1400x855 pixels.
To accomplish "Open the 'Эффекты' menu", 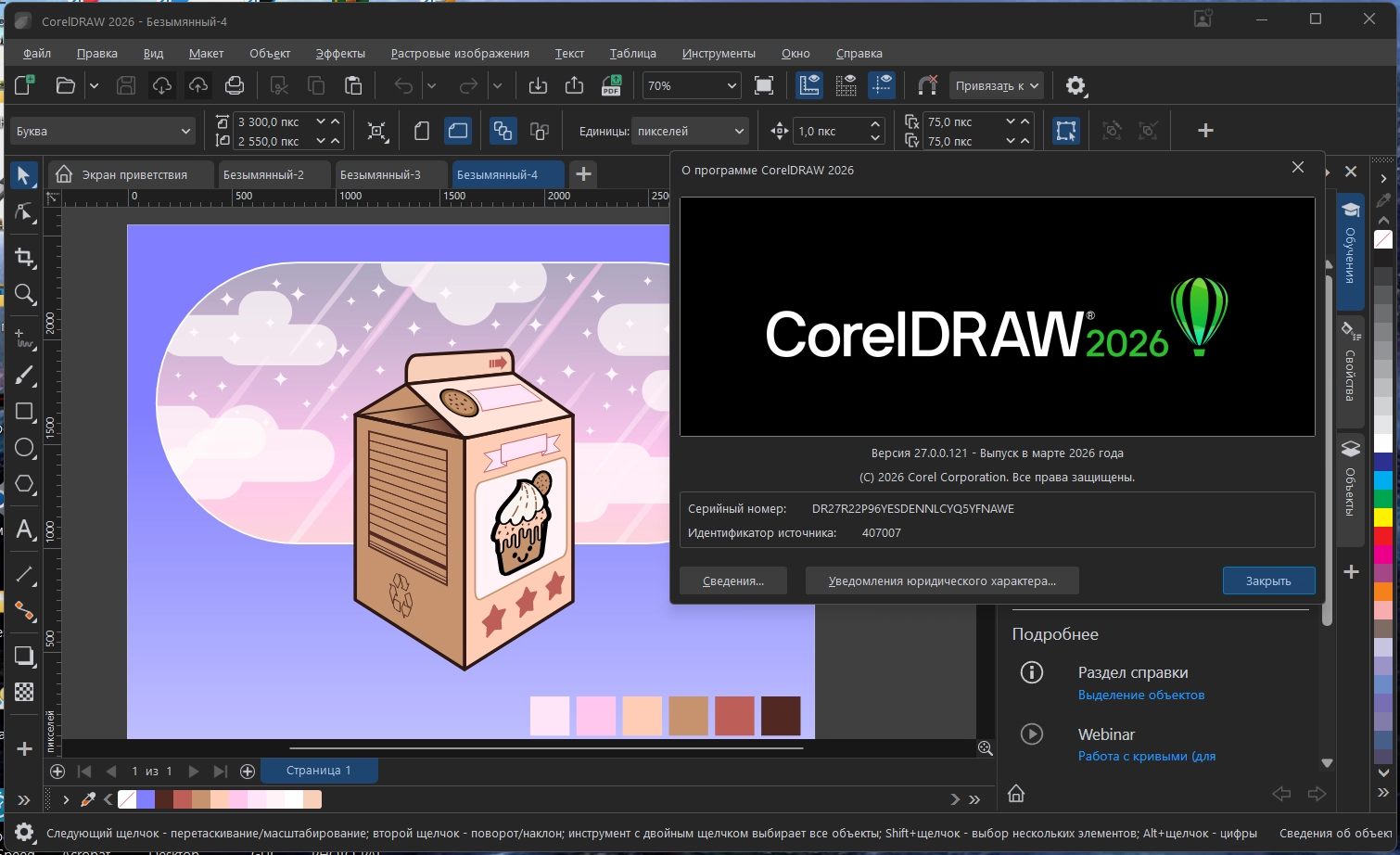I will click(x=339, y=54).
